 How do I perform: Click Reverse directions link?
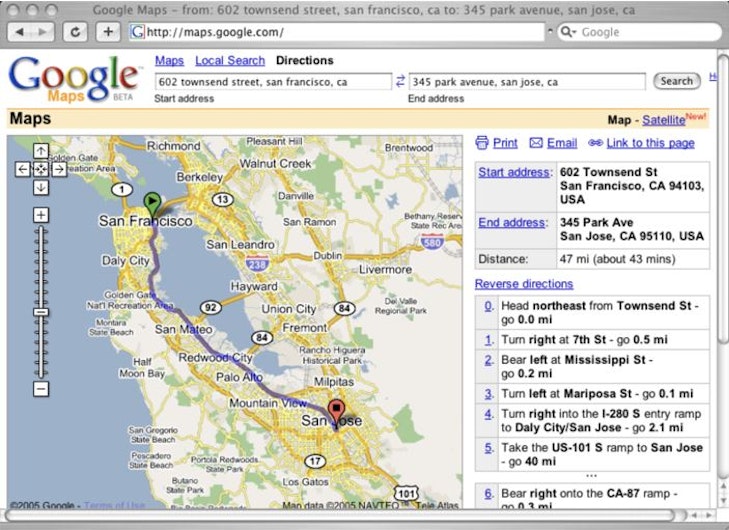tap(524, 284)
